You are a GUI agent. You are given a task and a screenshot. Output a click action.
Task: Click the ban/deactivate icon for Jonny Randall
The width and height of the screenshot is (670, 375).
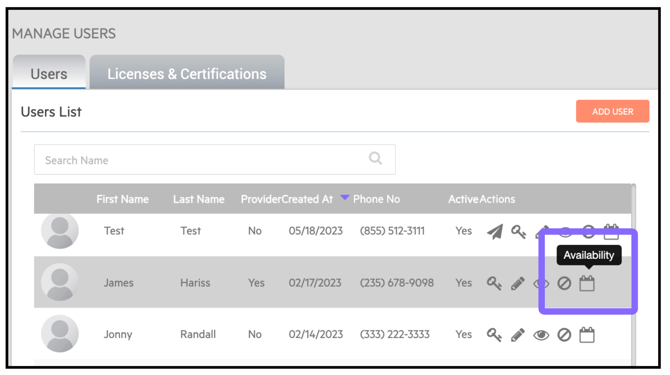click(564, 335)
